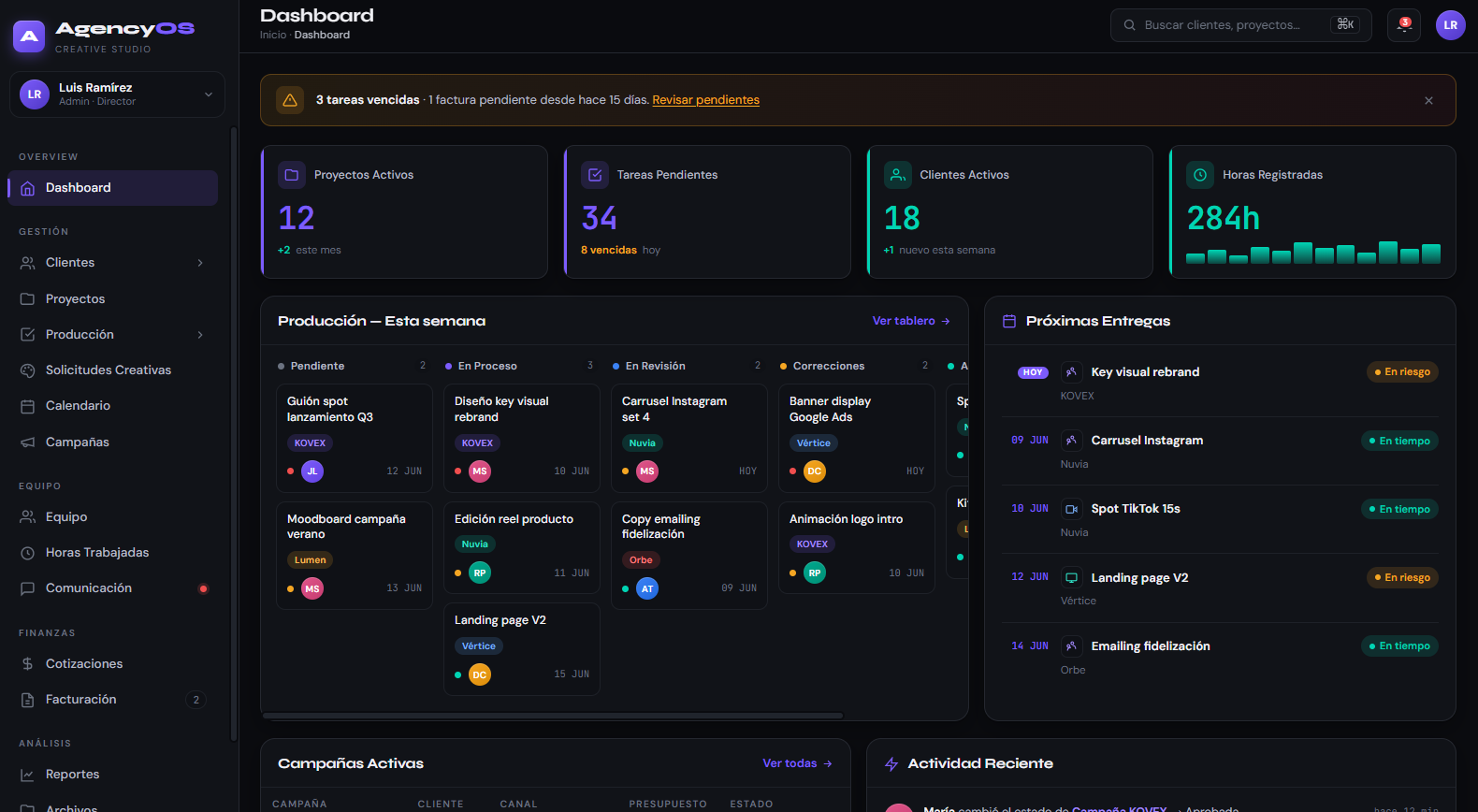Image resolution: width=1478 pixels, height=812 pixels.
Task: Click the LR avatar in top bar
Action: pos(1451,25)
